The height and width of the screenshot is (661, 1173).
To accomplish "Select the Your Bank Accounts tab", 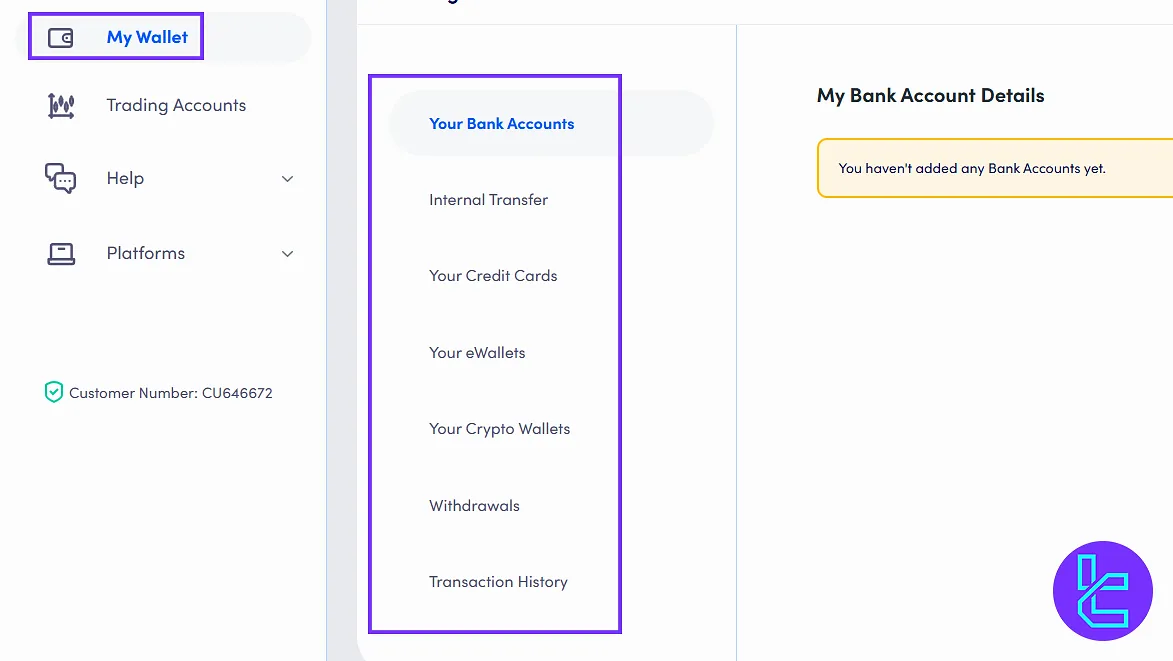I will (501, 124).
